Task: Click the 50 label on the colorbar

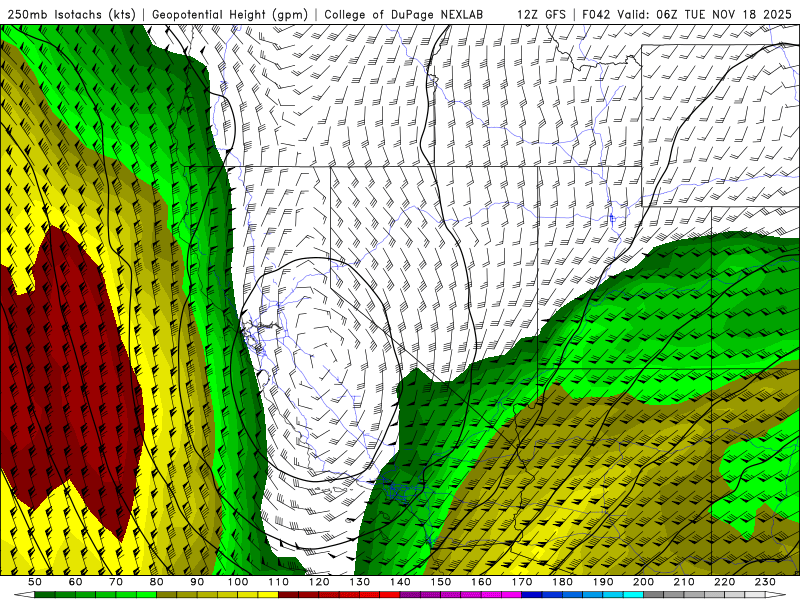Action: tap(35, 582)
